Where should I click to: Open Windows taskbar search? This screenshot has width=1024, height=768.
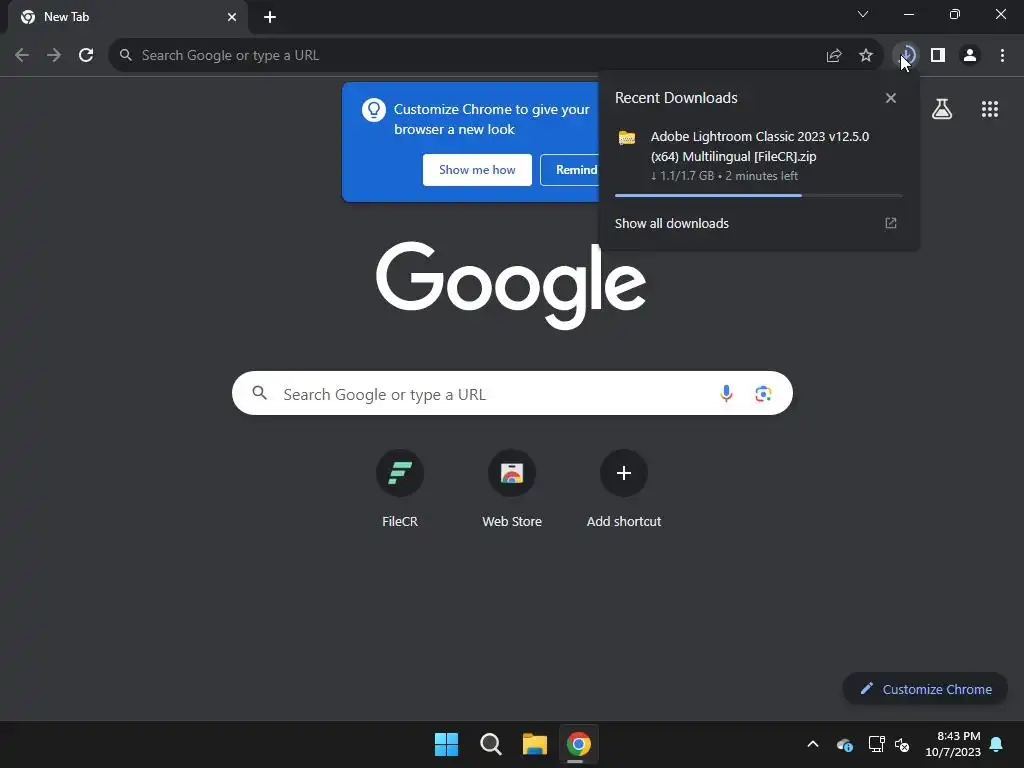coord(490,744)
